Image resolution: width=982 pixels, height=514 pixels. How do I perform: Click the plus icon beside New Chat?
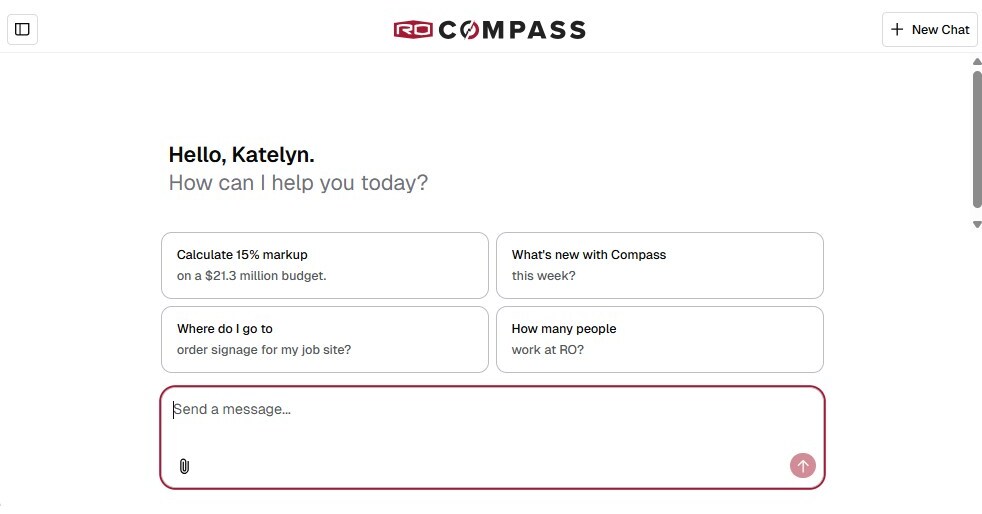pos(897,30)
